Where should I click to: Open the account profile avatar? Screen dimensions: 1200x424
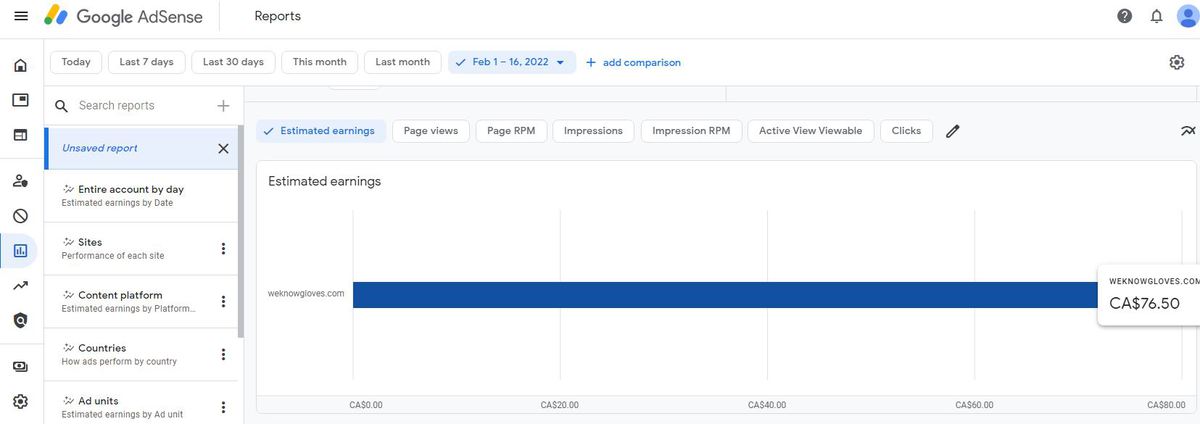[1188, 16]
